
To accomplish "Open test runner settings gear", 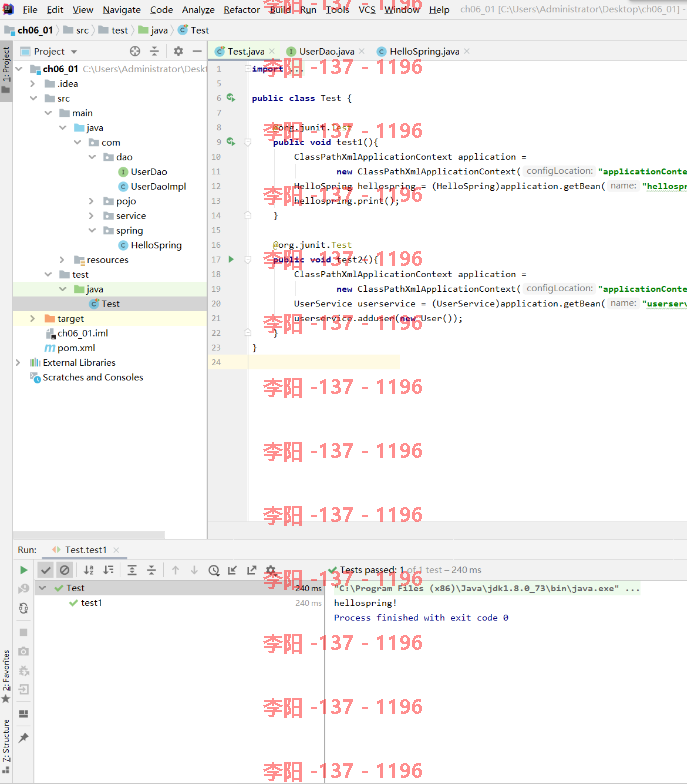I will click(270, 570).
